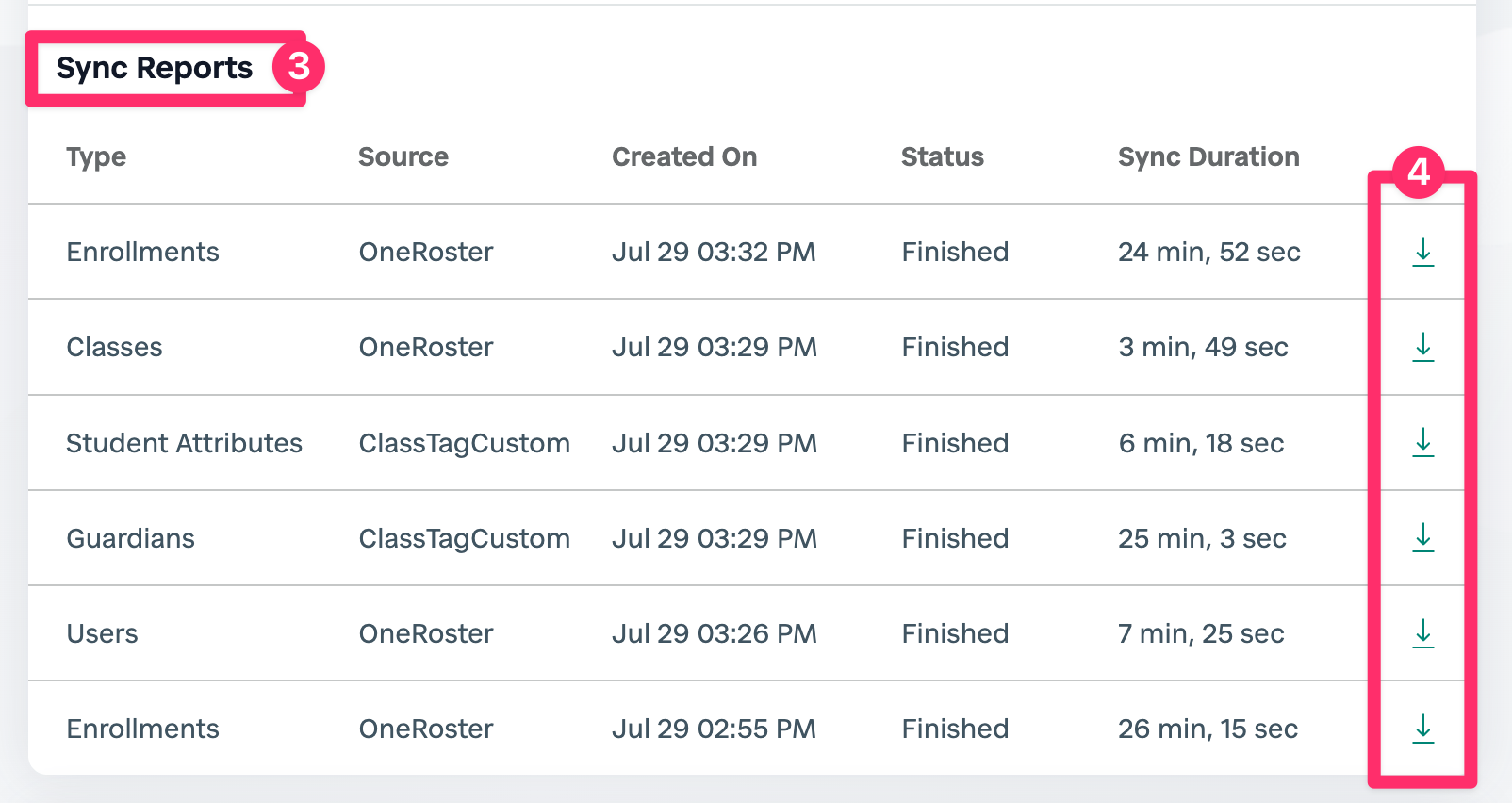Click Jul 29 03:26 PM date cell

tap(715, 633)
